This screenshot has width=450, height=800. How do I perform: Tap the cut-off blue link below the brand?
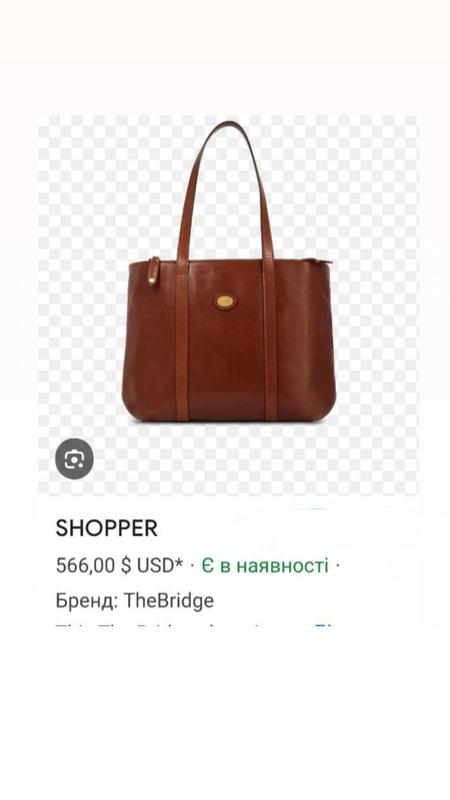click(x=323, y=624)
